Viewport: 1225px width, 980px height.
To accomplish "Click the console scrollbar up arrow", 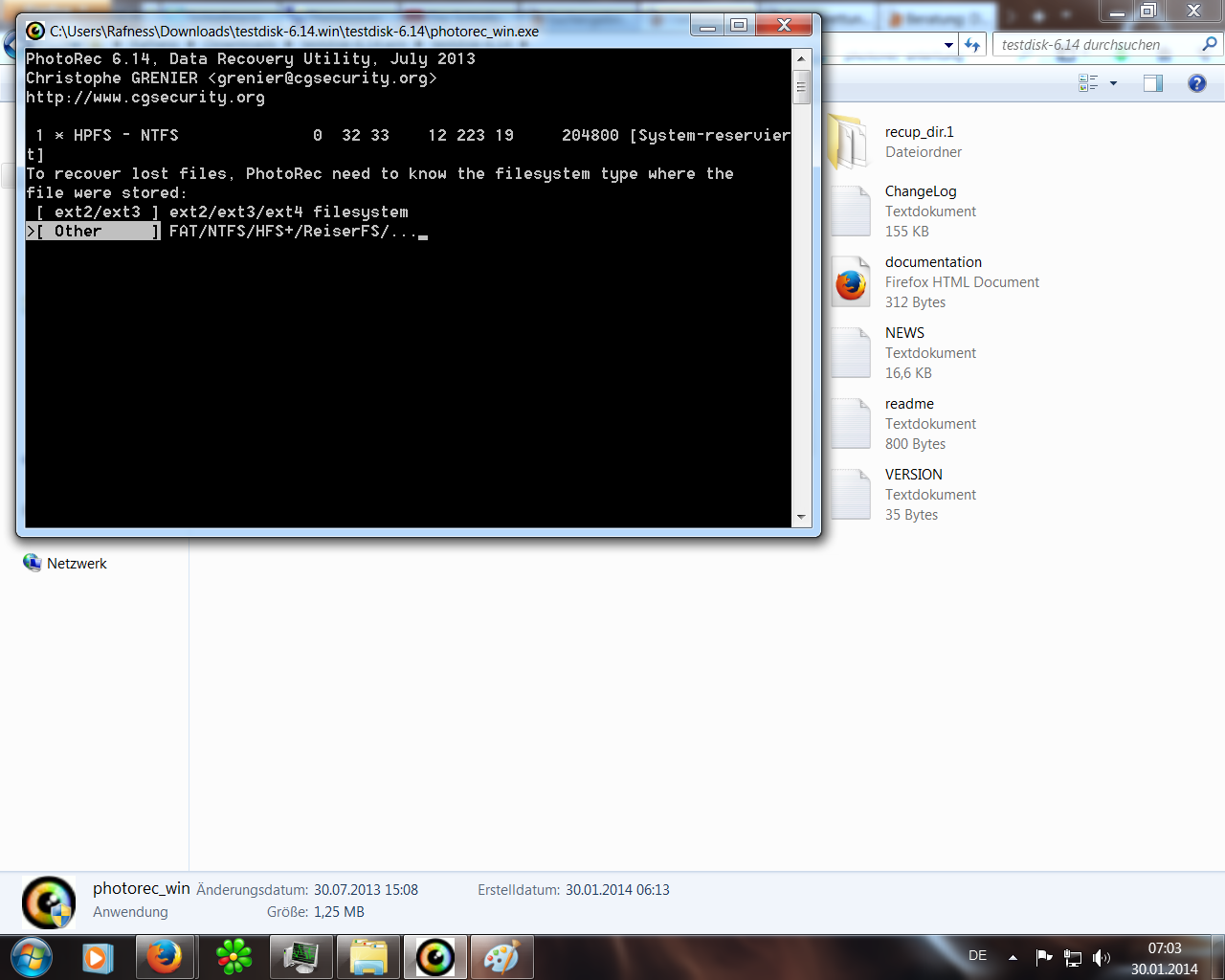I will (801, 59).
